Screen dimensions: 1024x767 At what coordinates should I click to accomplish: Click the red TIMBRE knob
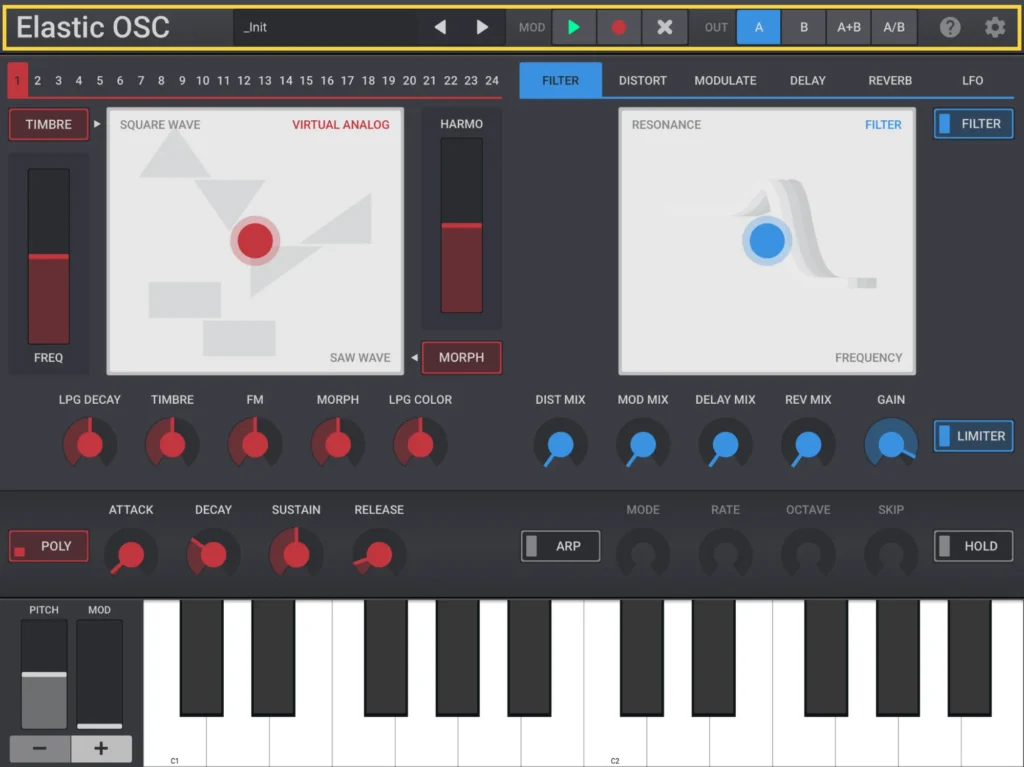(x=172, y=444)
